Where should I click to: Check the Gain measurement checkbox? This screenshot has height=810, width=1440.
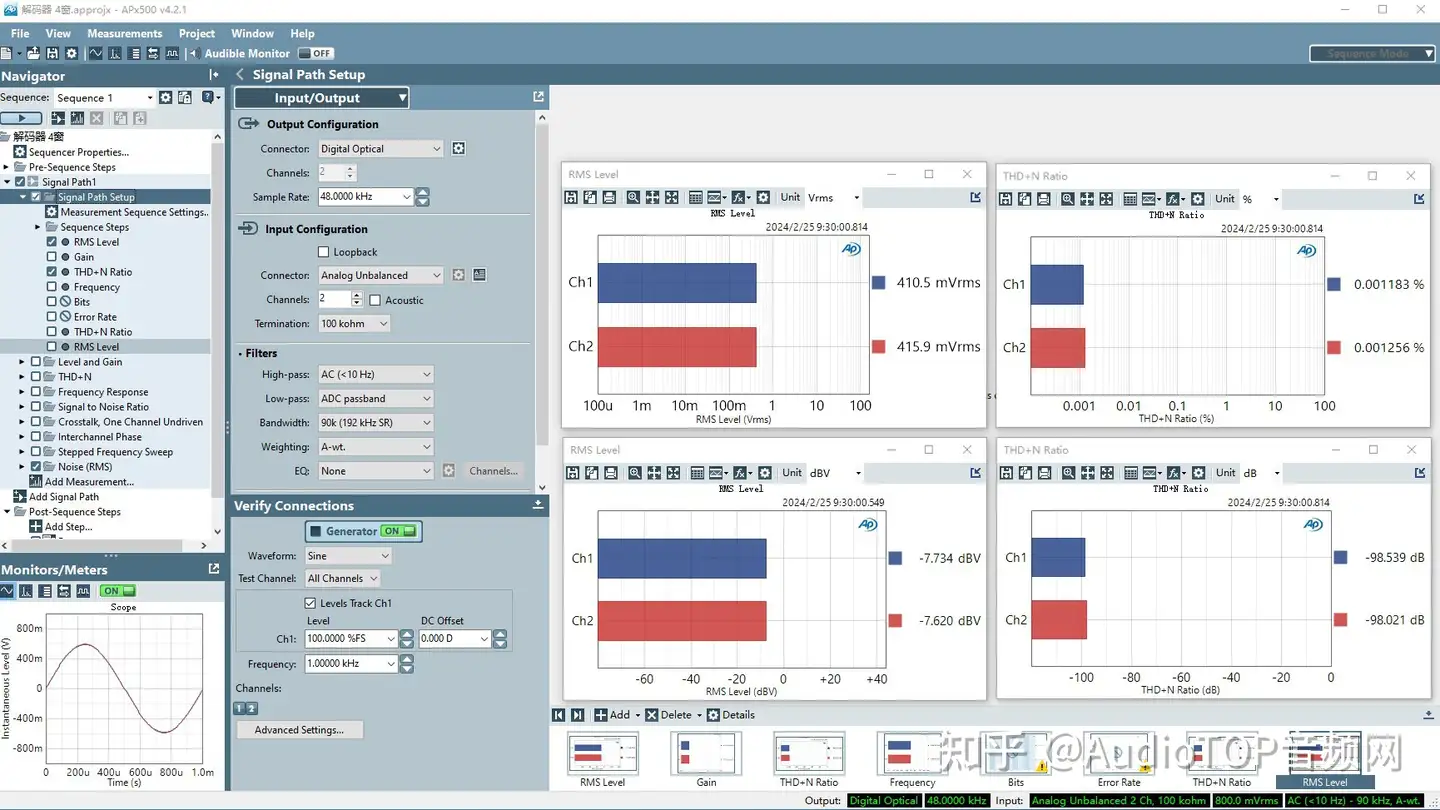tap(52, 257)
